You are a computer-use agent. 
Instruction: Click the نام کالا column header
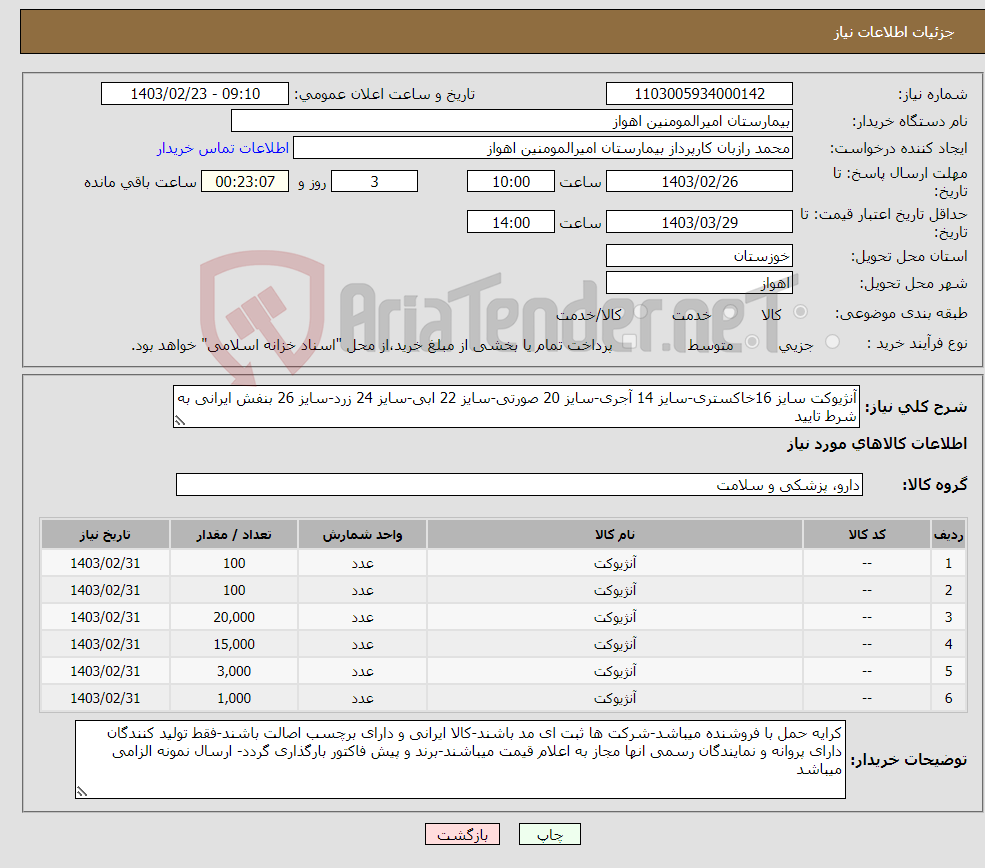click(x=615, y=534)
